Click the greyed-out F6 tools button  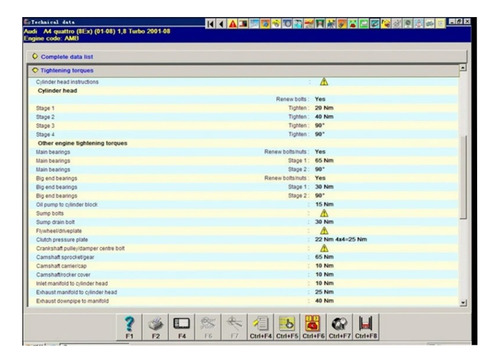208,327
